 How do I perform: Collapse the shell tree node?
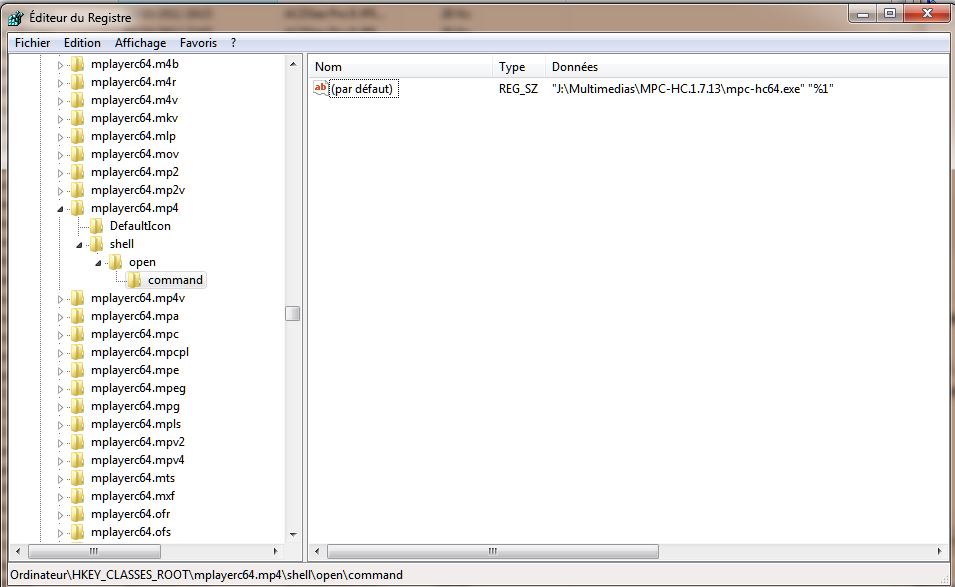tap(79, 245)
